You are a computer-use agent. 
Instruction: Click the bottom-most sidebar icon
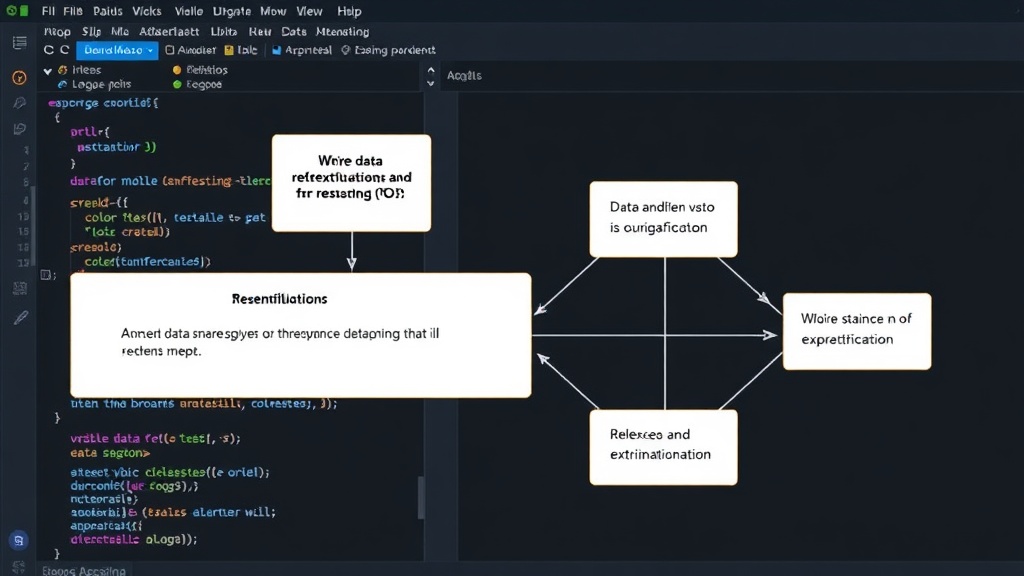pyautogui.click(x=18, y=567)
